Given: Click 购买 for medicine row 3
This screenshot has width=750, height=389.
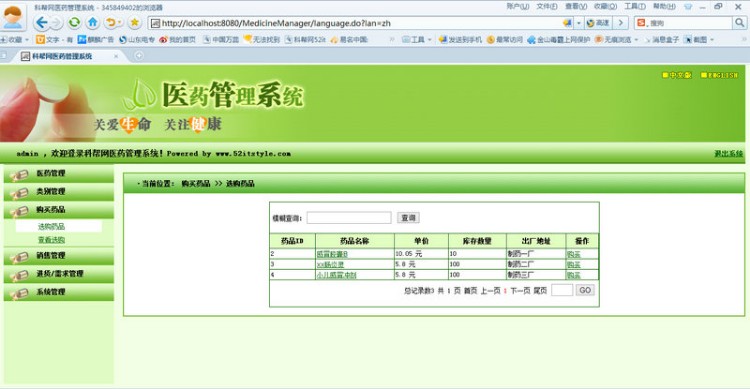Looking at the screenshot, I should [x=574, y=265].
